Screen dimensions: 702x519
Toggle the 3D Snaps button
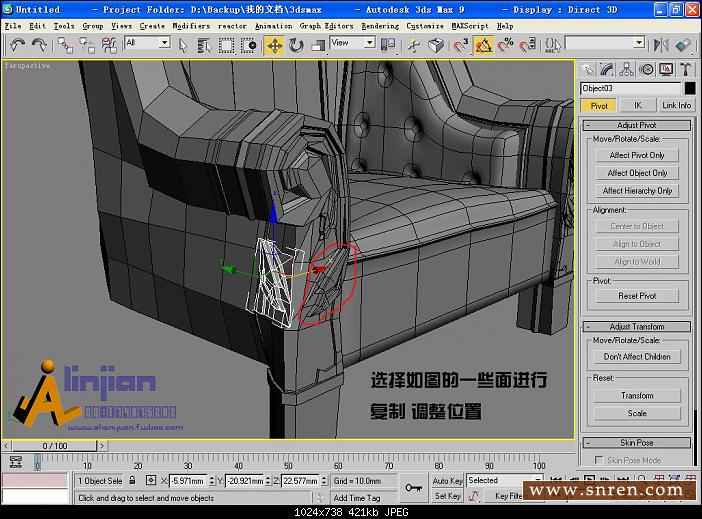pyautogui.click(x=461, y=45)
